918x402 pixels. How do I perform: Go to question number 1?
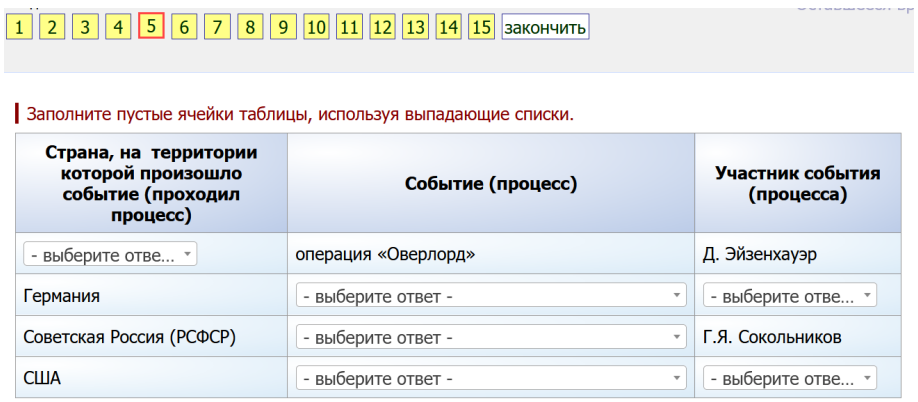18,27
